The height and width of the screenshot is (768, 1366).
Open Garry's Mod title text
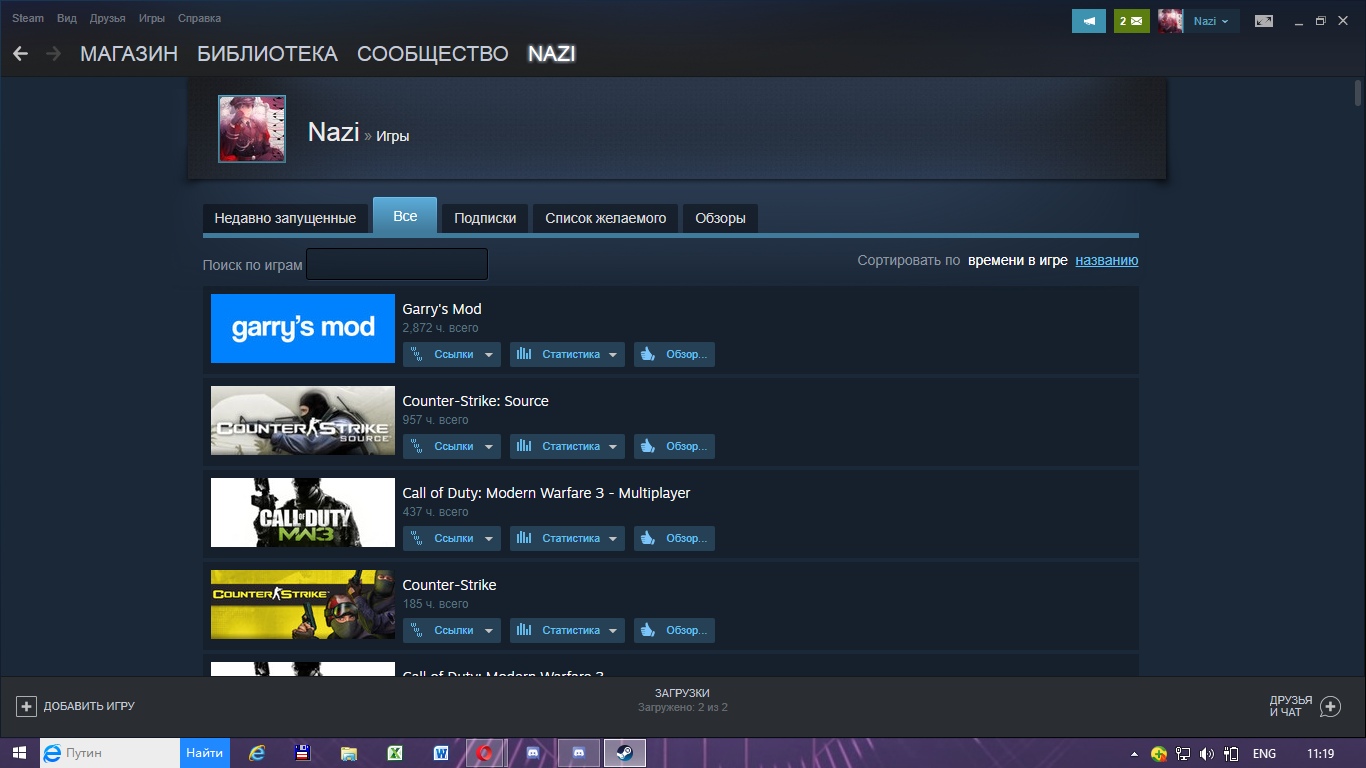tap(442, 309)
